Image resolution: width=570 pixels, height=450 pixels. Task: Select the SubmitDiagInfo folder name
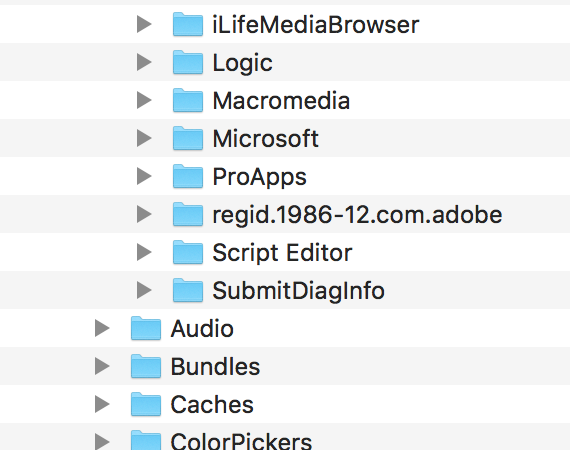(298, 291)
